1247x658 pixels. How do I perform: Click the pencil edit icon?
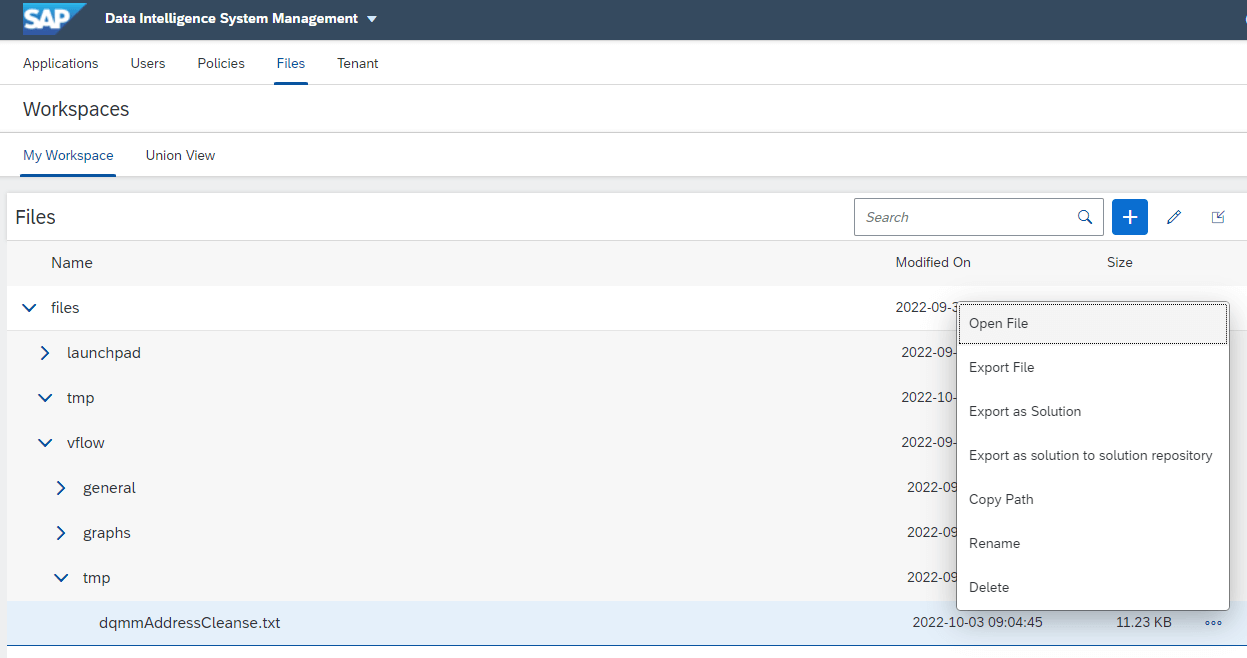(x=1174, y=217)
